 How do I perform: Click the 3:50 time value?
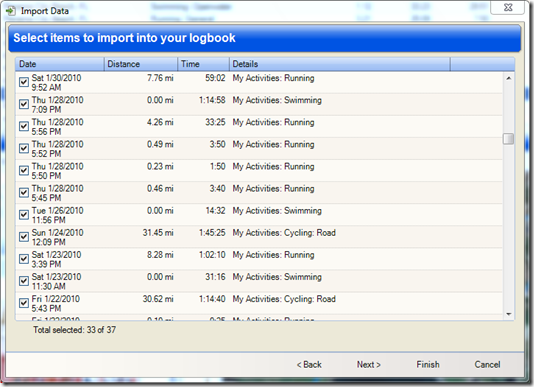point(217,144)
